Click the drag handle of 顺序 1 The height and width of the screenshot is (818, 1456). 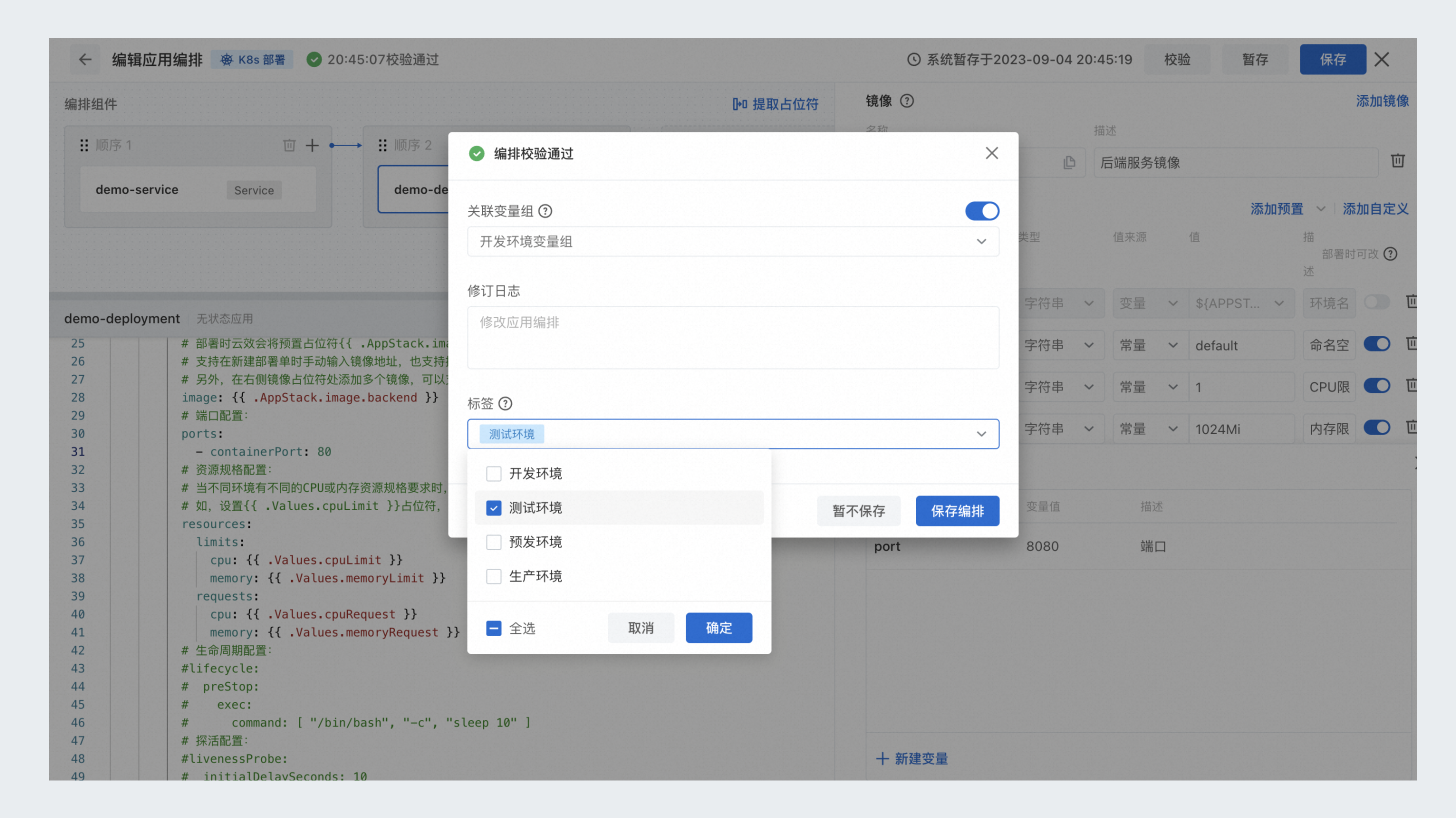tap(84, 145)
